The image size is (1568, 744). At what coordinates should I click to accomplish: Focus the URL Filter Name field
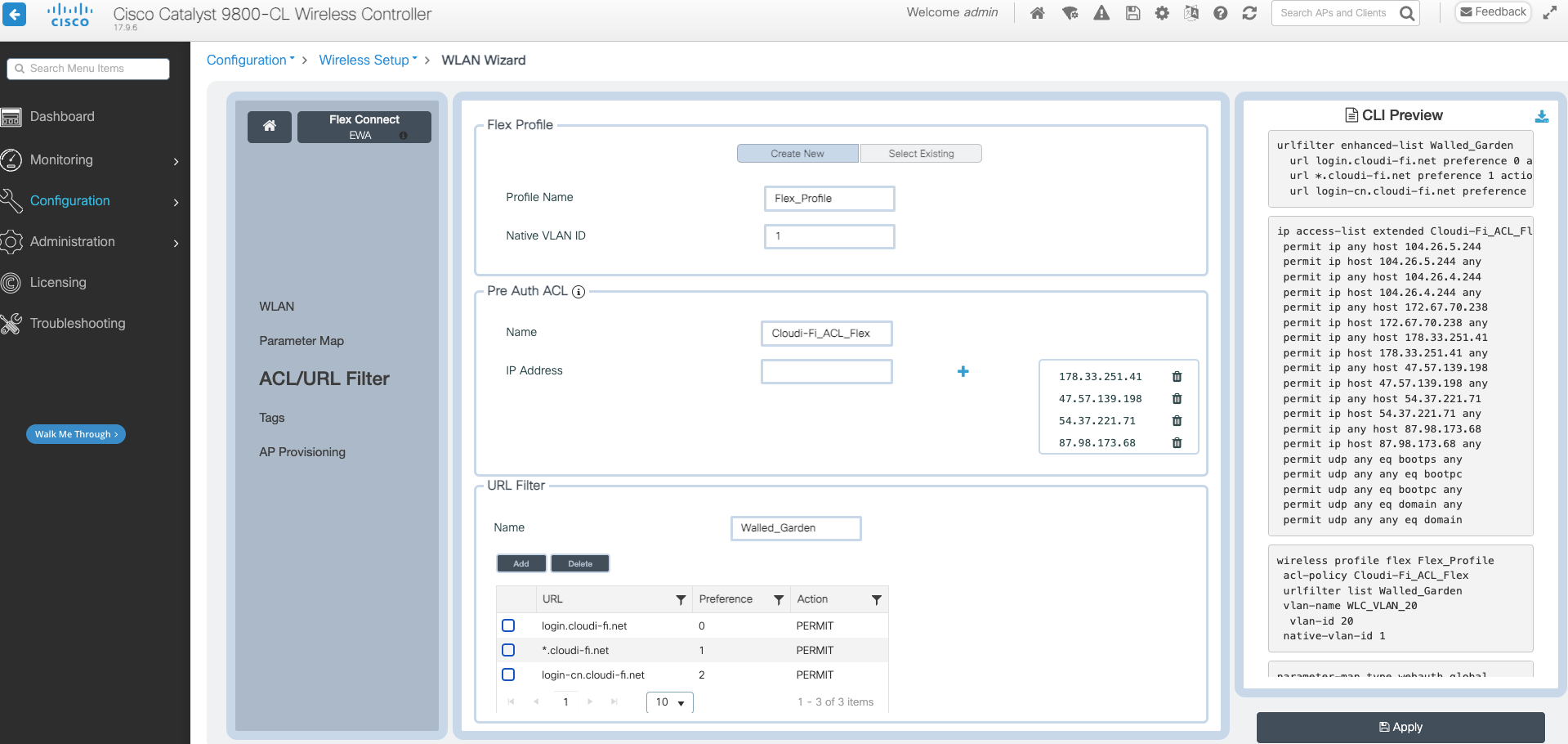point(796,528)
